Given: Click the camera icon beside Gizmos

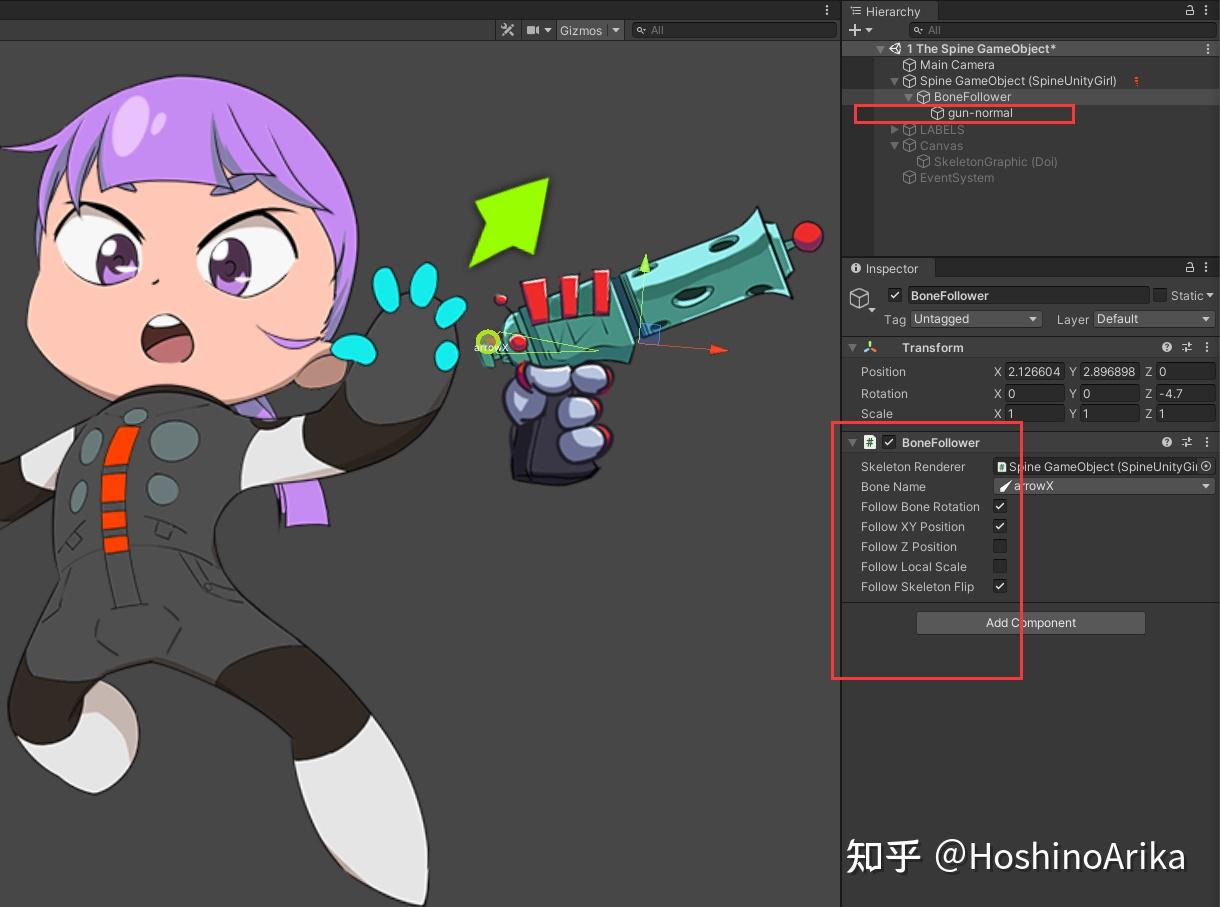Looking at the screenshot, I should click(x=531, y=30).
